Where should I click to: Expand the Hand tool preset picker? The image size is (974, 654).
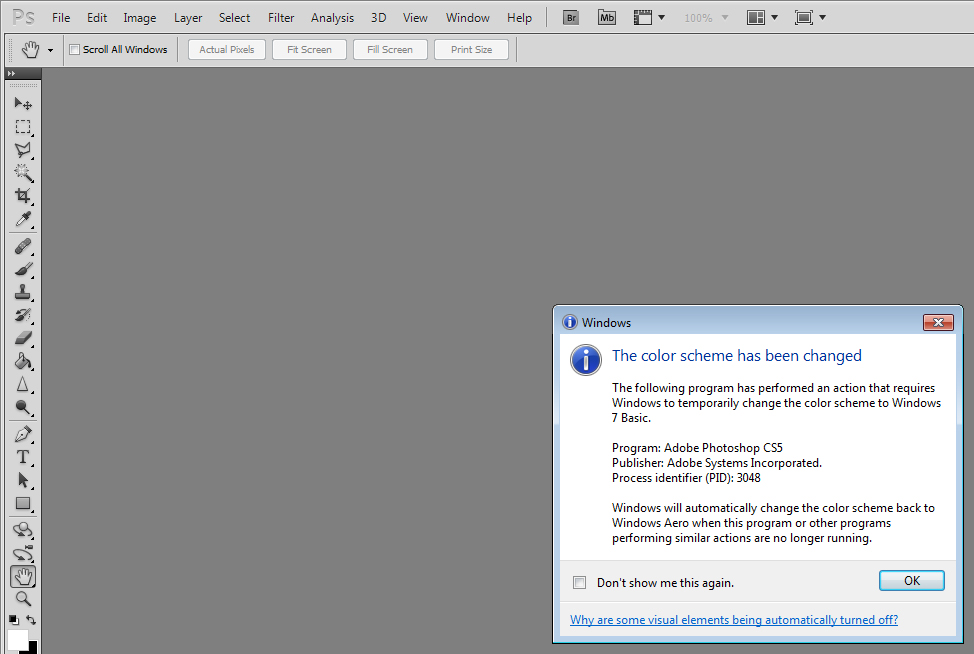pyautogui.click(x=50, y=50)
